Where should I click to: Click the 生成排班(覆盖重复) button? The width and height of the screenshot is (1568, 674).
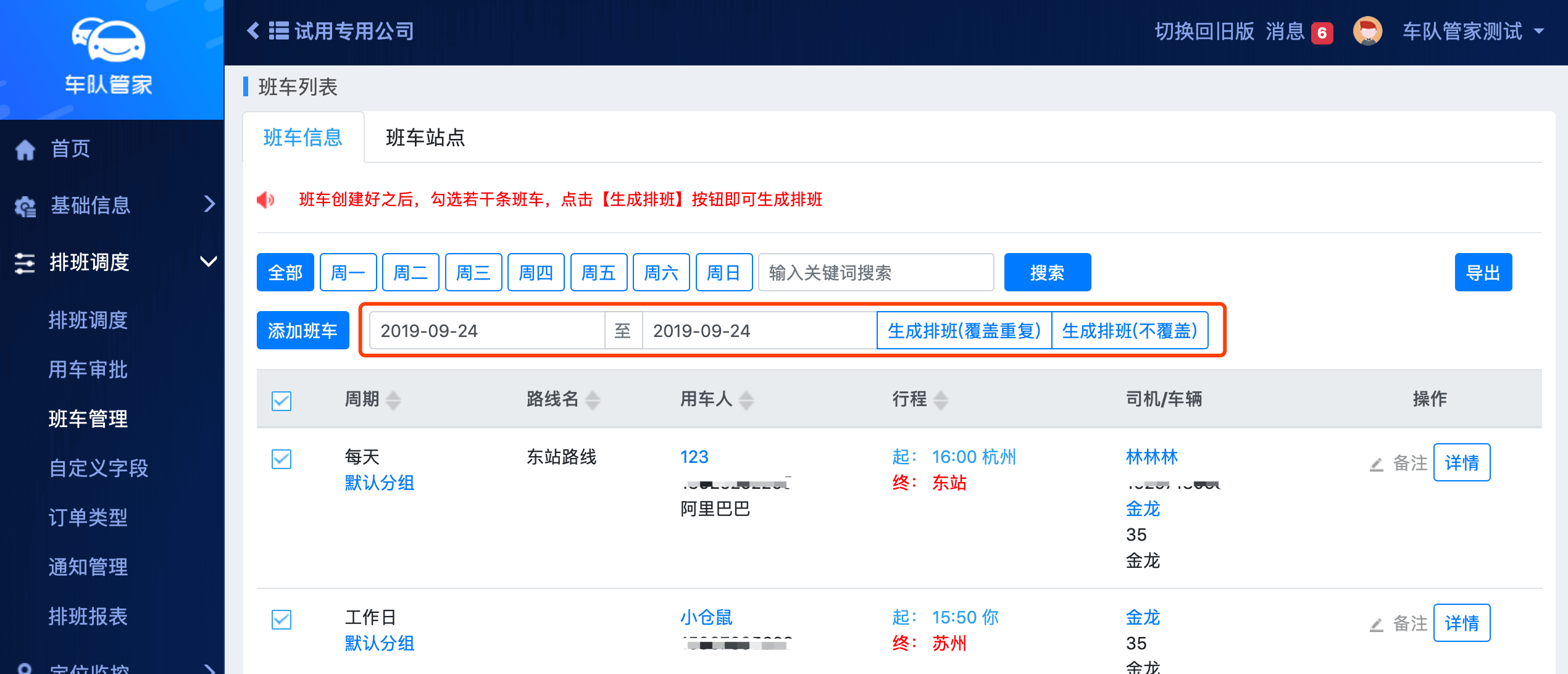point(964,331)
